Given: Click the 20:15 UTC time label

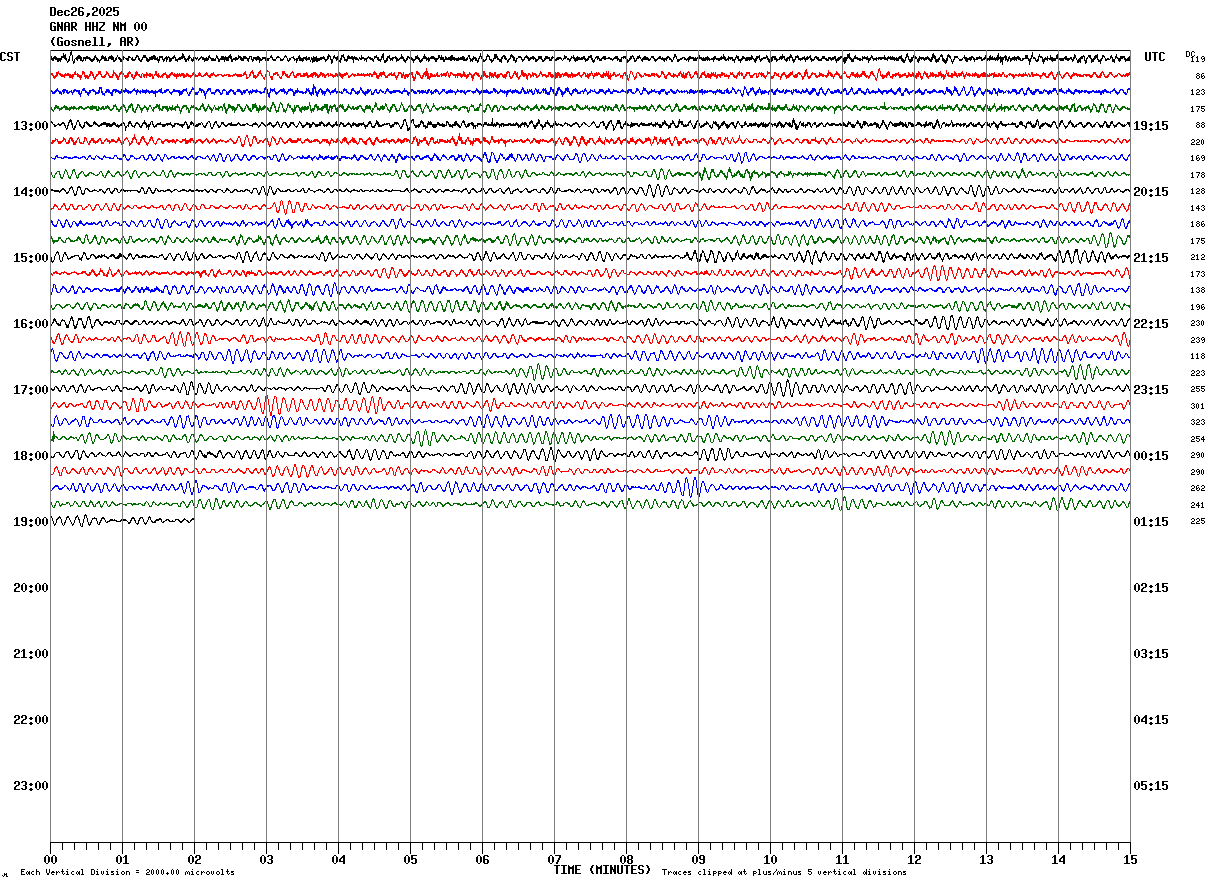Looking at the screenshot, I should pos(1151,192).
